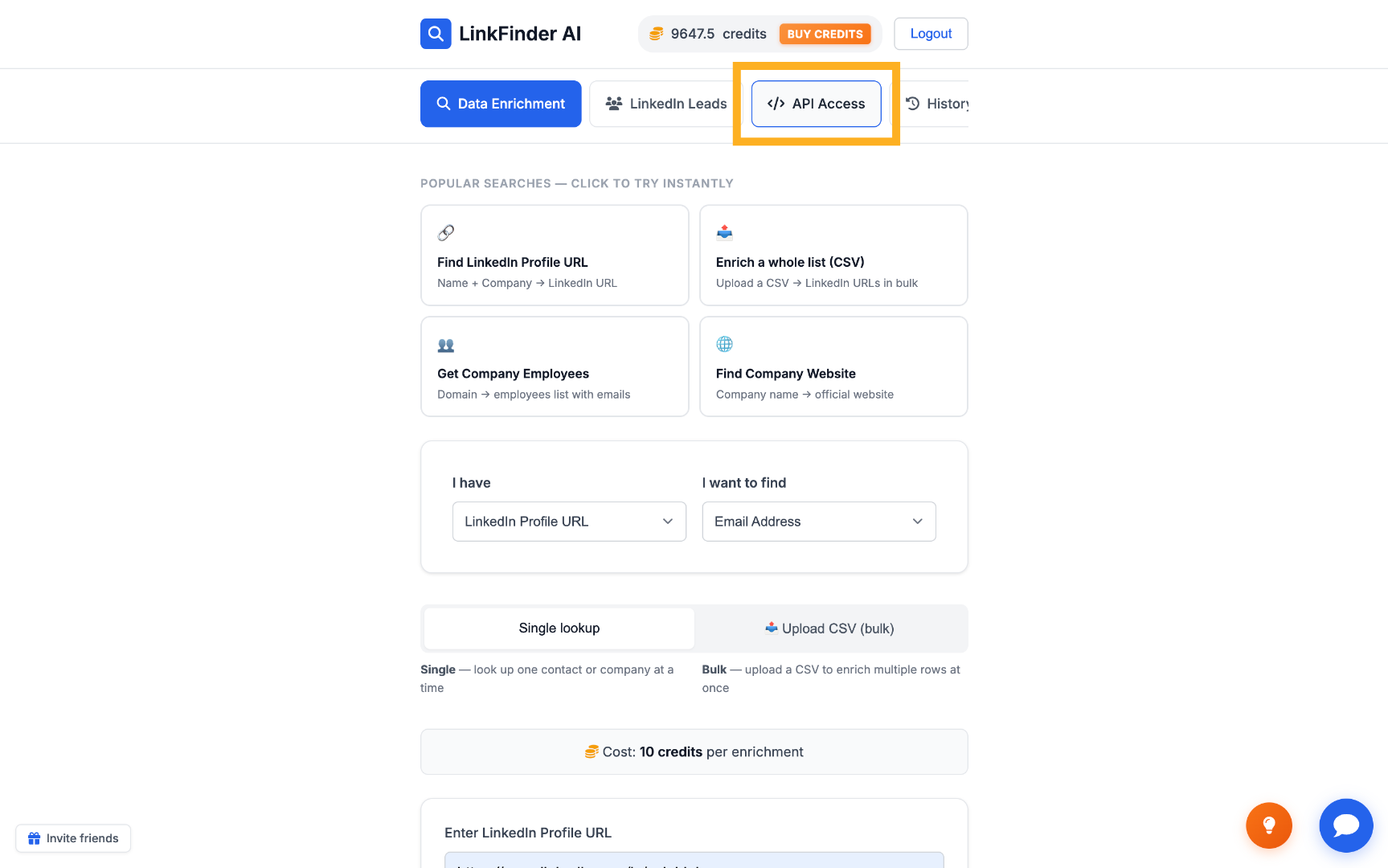Switch to Data Enrichment tab
The image size is (1388, 868).
501,104
